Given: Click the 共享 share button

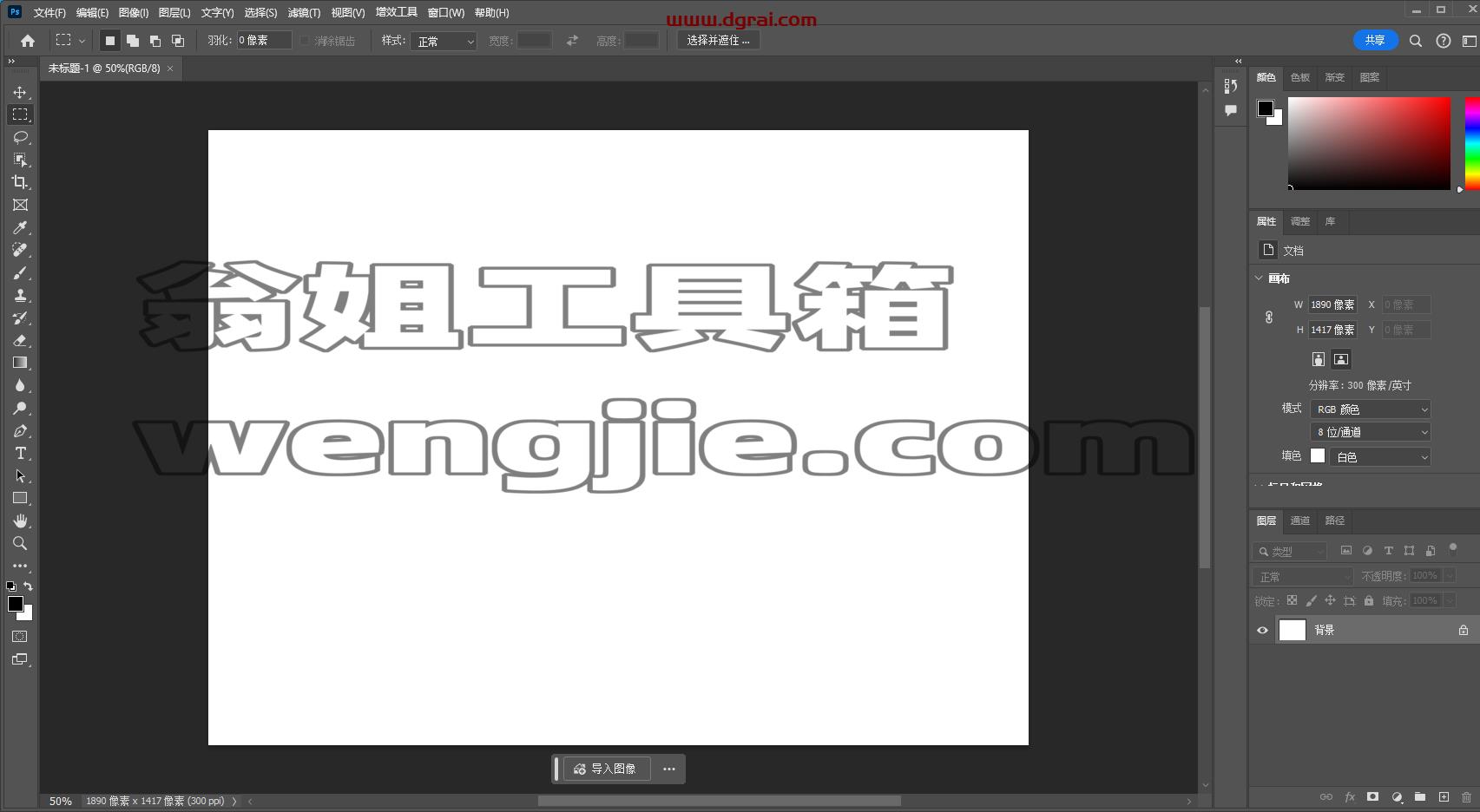Looking at the screenshot, I should click(1375, 40).
